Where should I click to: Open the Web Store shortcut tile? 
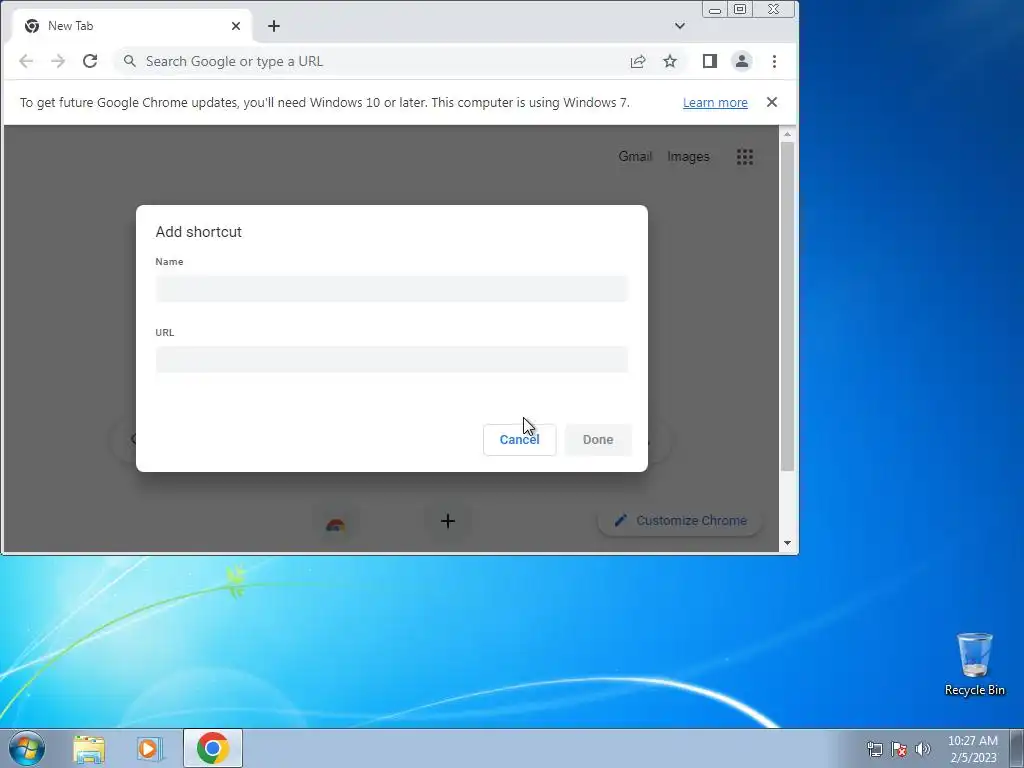(x=335, y=524)
